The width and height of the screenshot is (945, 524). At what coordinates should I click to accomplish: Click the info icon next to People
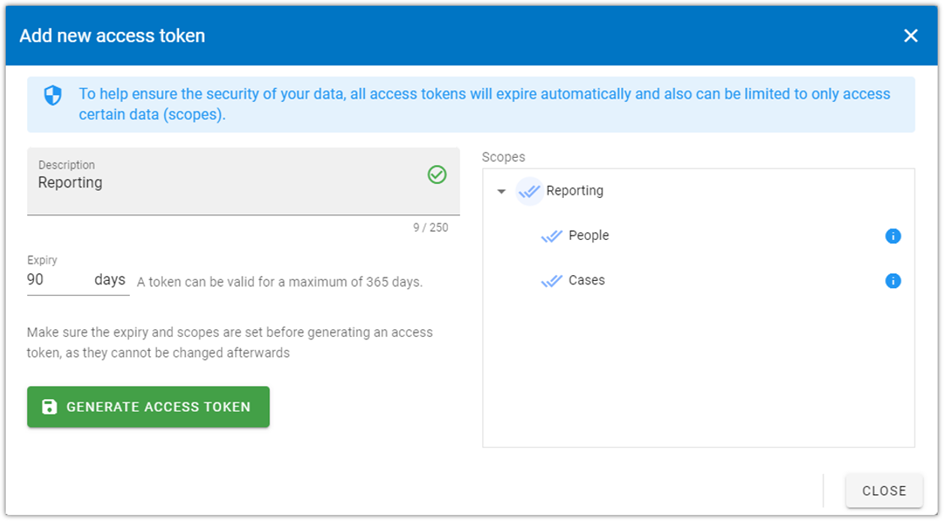[x=893, y=236]
